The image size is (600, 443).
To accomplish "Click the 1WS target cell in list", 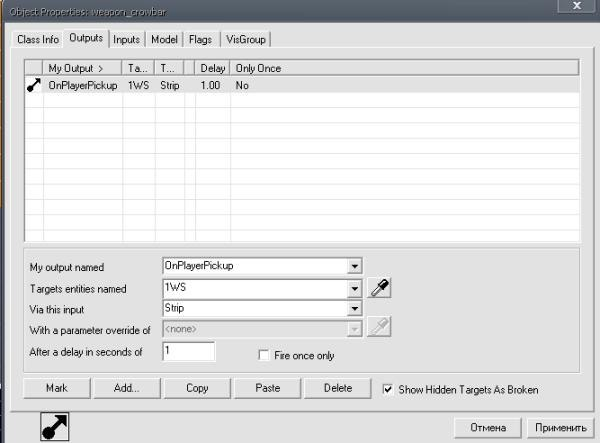I will [x=139, y=85].
